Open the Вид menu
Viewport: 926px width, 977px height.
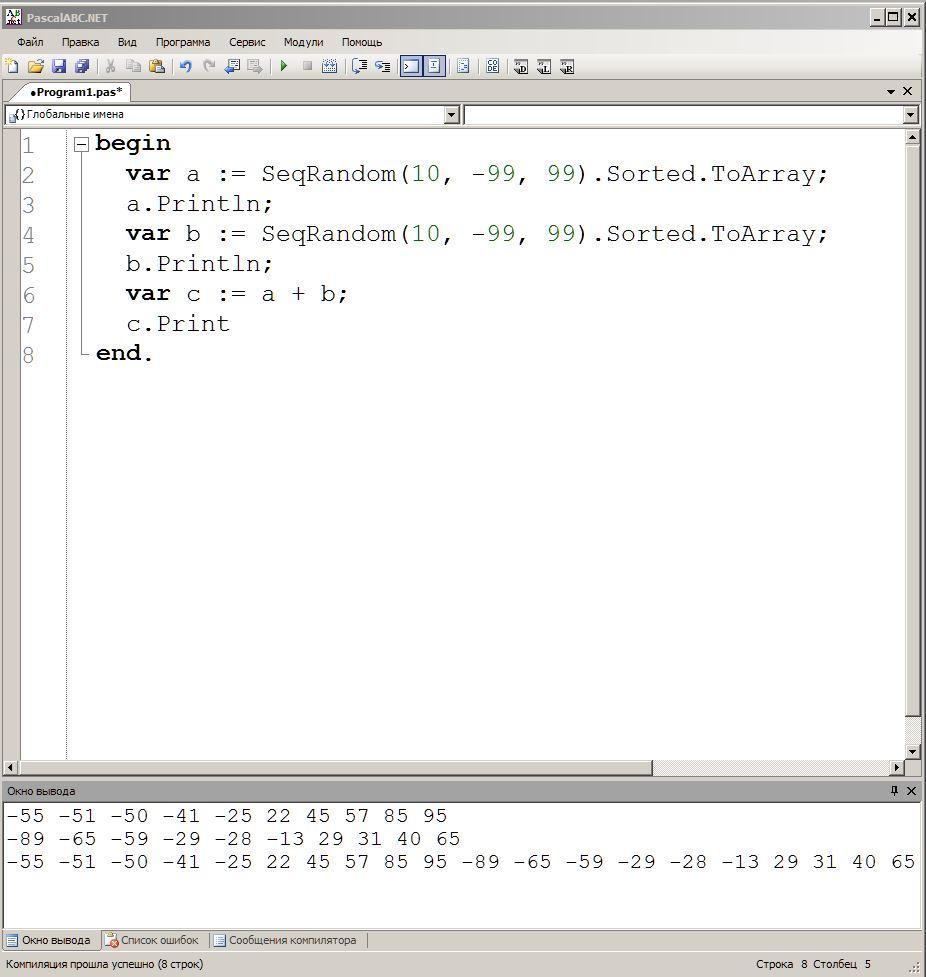[127, 42]
